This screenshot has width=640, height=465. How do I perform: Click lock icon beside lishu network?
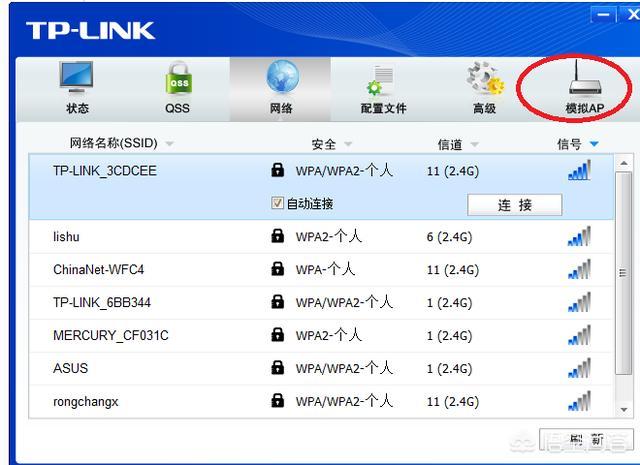tap(278, 236)
